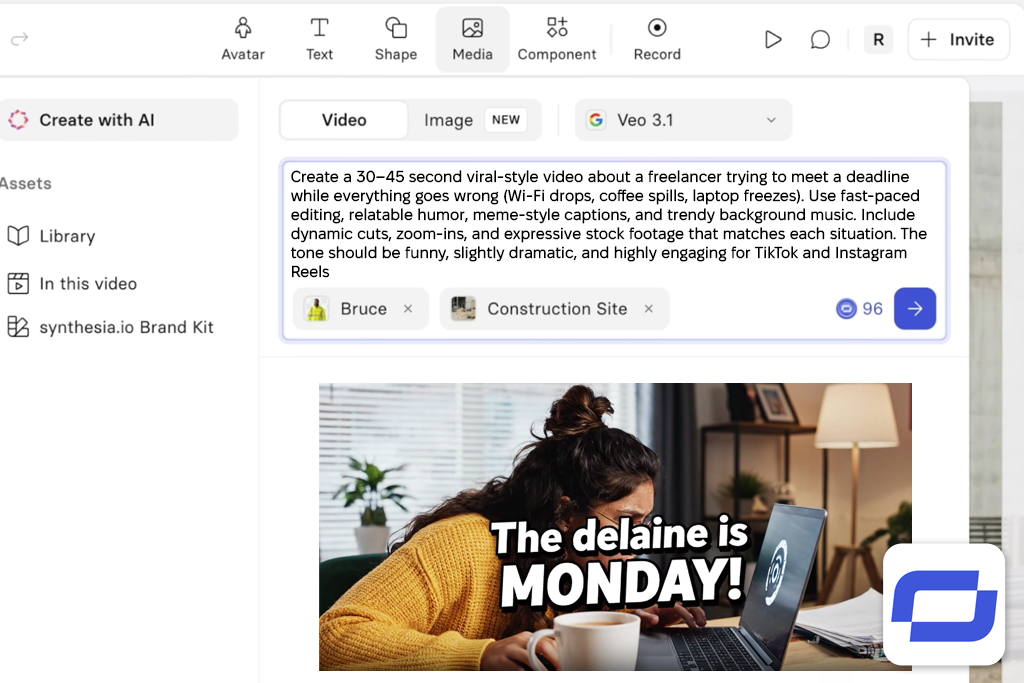This screenshot has height=683, width=1024.
Task: Open synthesia.io Brand Kit
Action: pyautogui.click(x=110, y=327)
